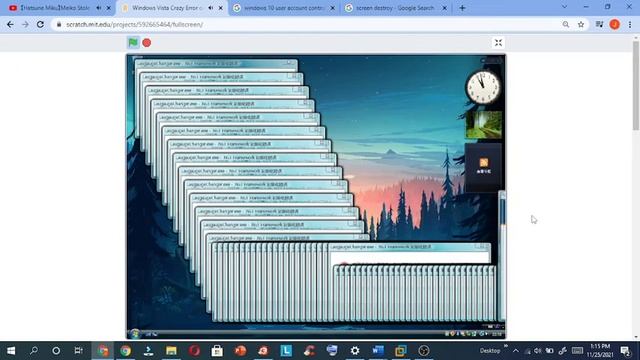Open Windows Settings gear on the taskbar
This screenshot has width=640, height=360.
355,351
